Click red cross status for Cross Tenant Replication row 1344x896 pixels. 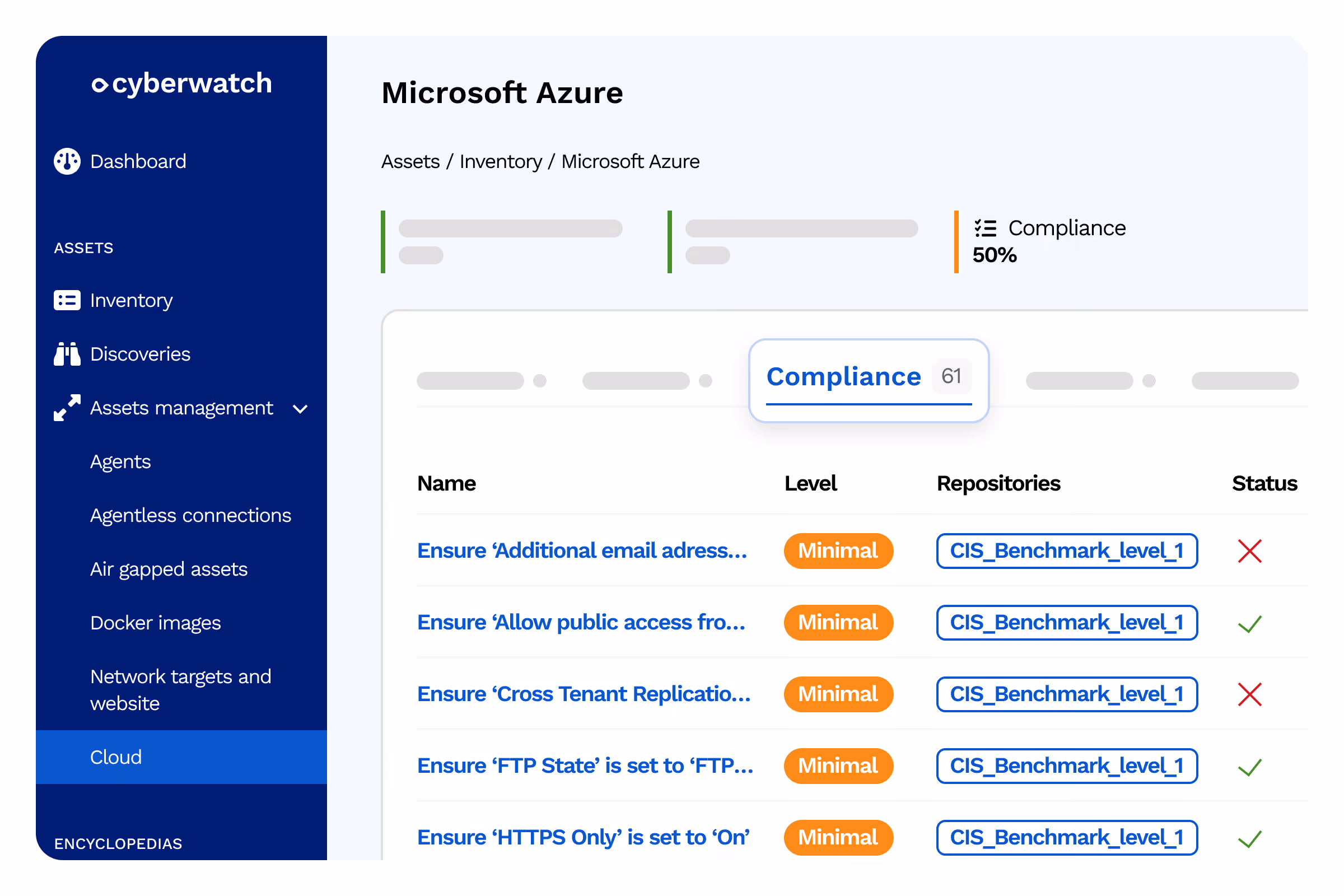click(1250, 694)
